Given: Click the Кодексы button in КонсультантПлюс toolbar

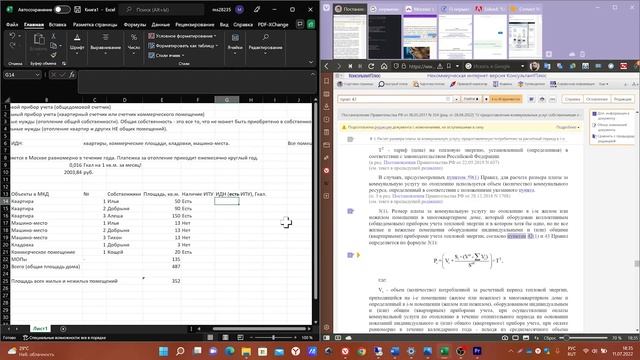Looking at the screenshot, I should (x=502, y=84).
